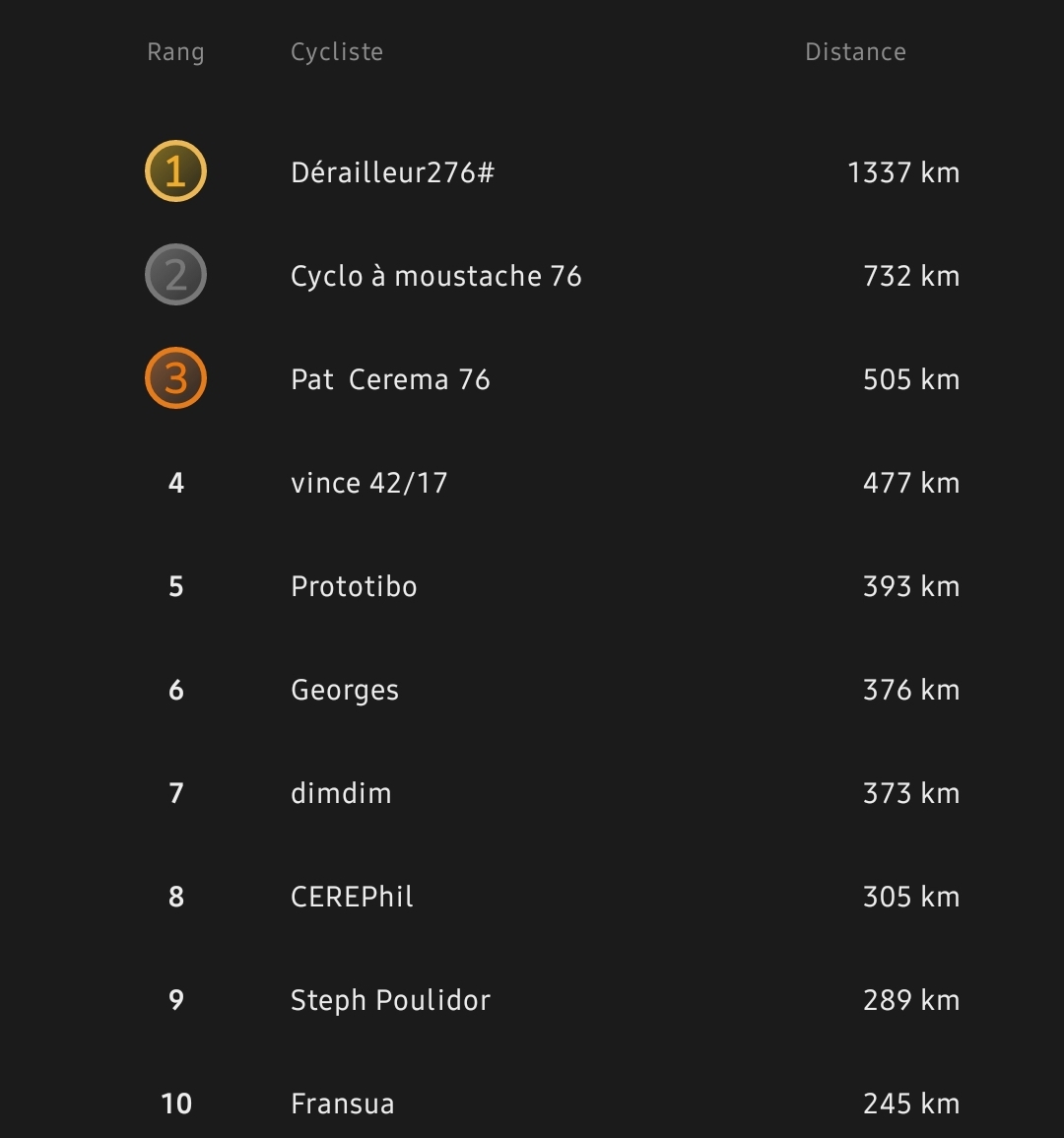Select cyclist Steph Poulidor

pyautogui.click(x=390, y=1001)
